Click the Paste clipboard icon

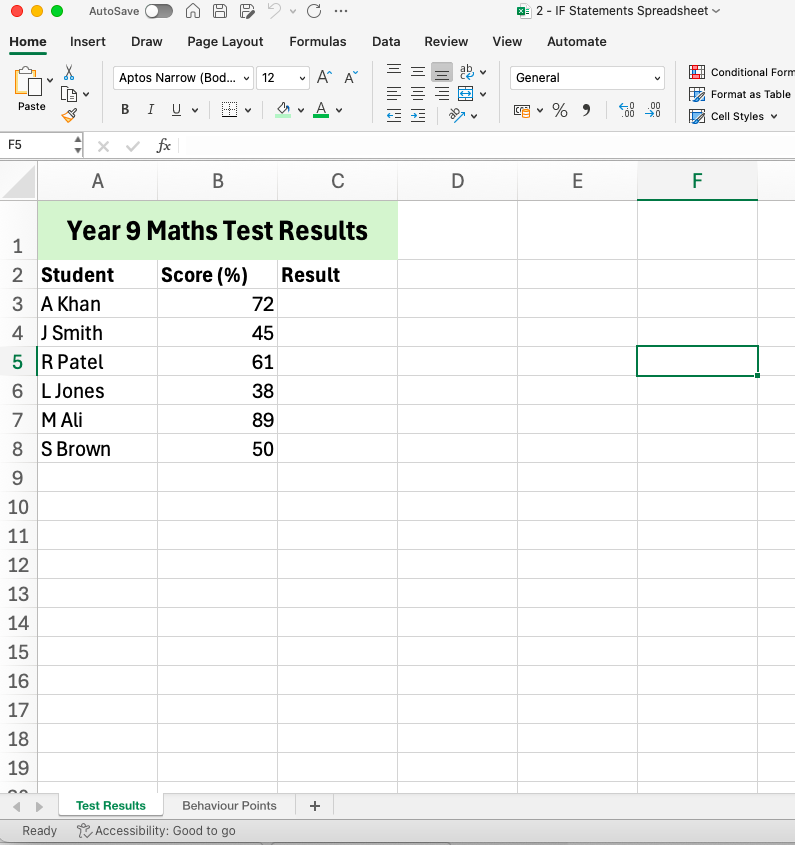pyautogui.click(x=30, y=84)
